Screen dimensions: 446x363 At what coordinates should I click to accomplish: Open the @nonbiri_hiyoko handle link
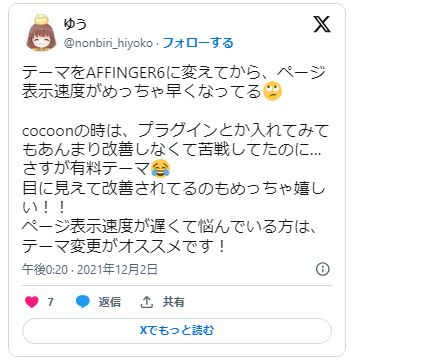pyautogui.click(x=108, y=43)
